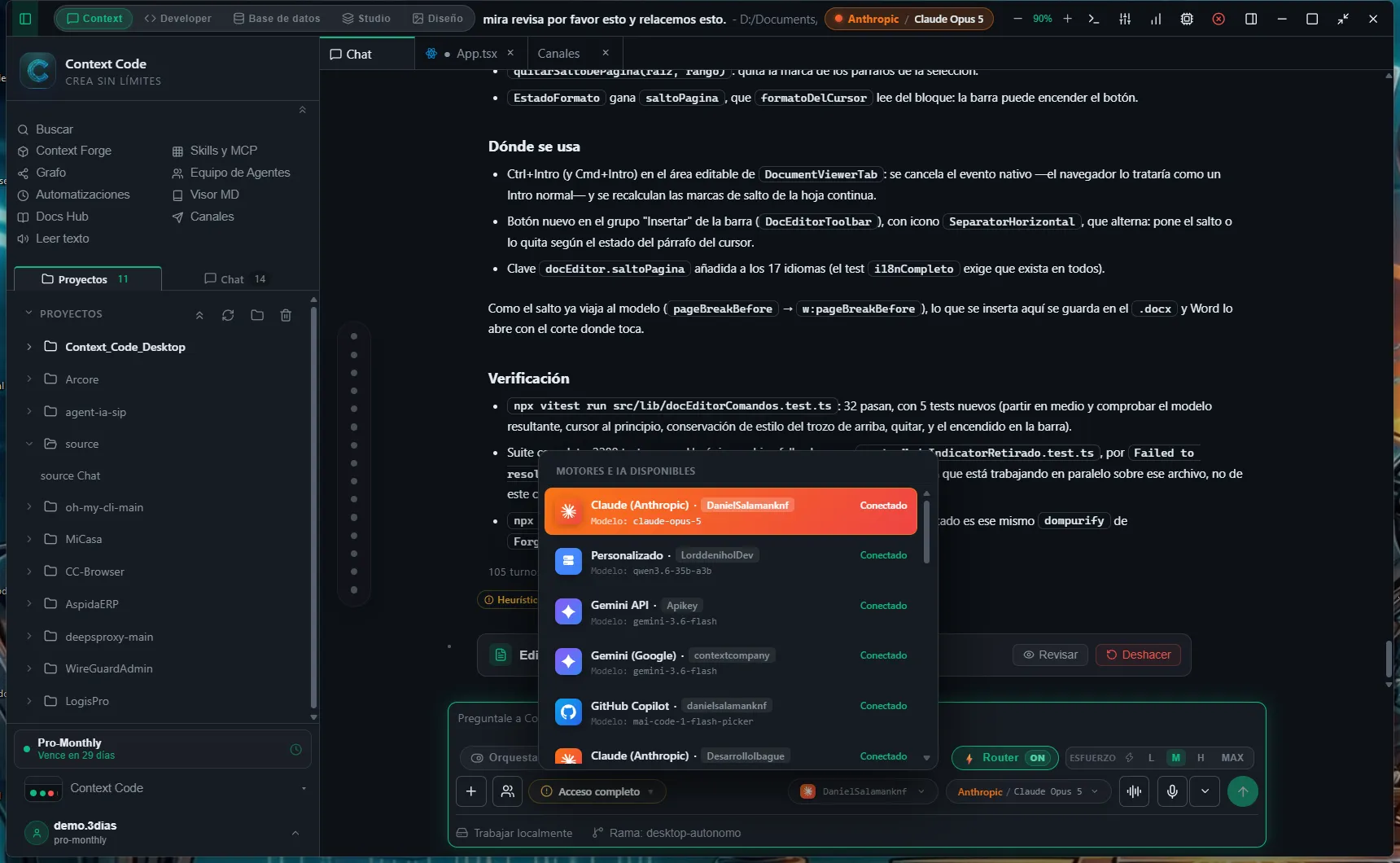Image resolution: width=1400 pixels, height=863 pixels.
Task: Open Visor MD
Action: coord(206,195)
